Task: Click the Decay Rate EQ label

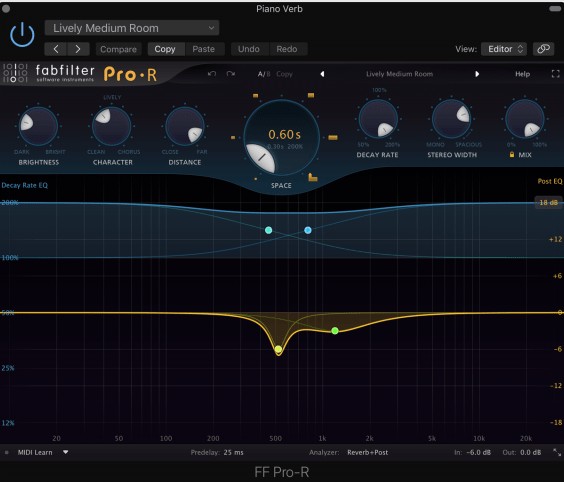Action: point(24,186)
